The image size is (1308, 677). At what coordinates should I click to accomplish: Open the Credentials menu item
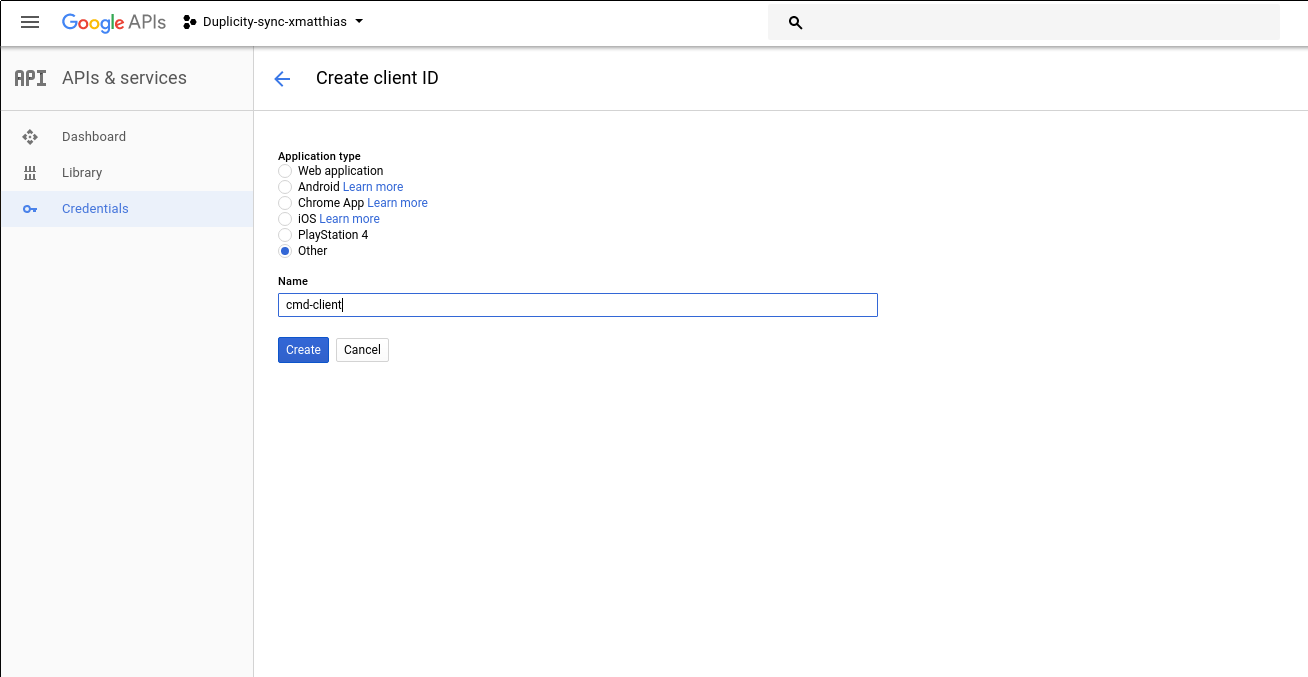(127, 209)
